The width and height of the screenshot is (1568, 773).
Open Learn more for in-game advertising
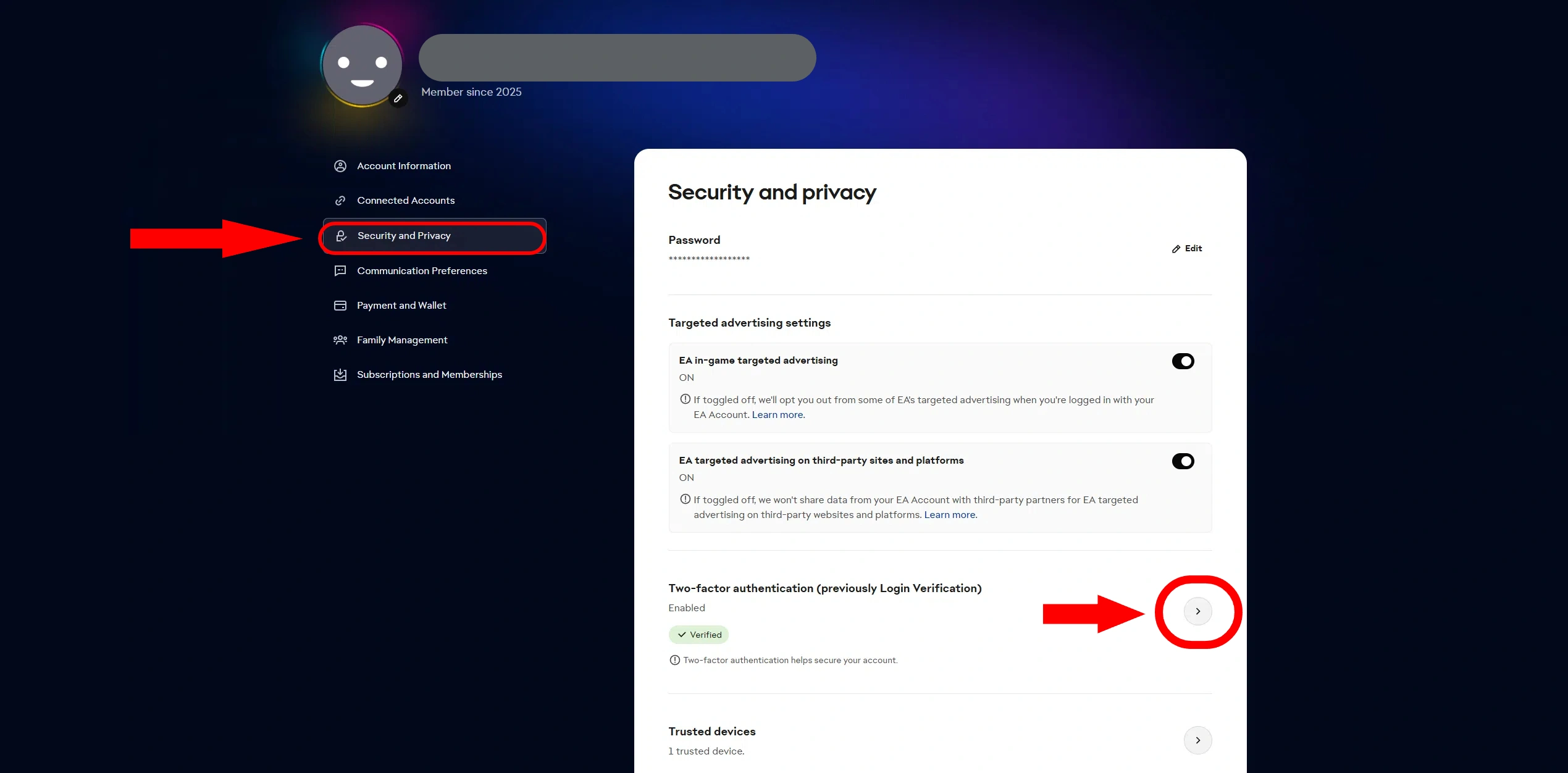(778, 415)
